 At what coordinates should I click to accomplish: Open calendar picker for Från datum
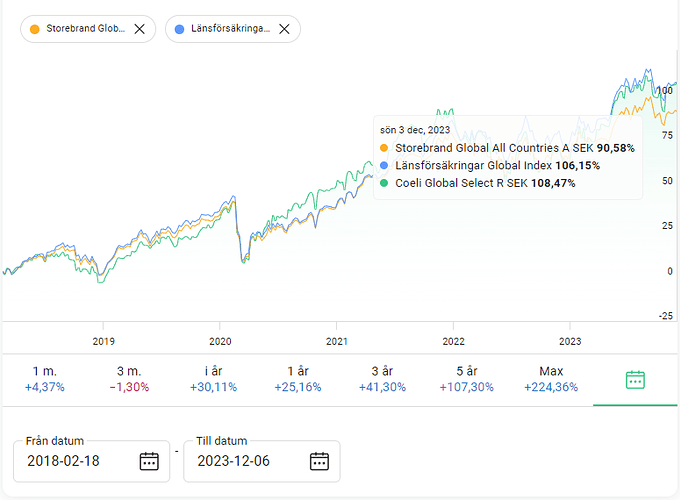[x=149, y=461]
